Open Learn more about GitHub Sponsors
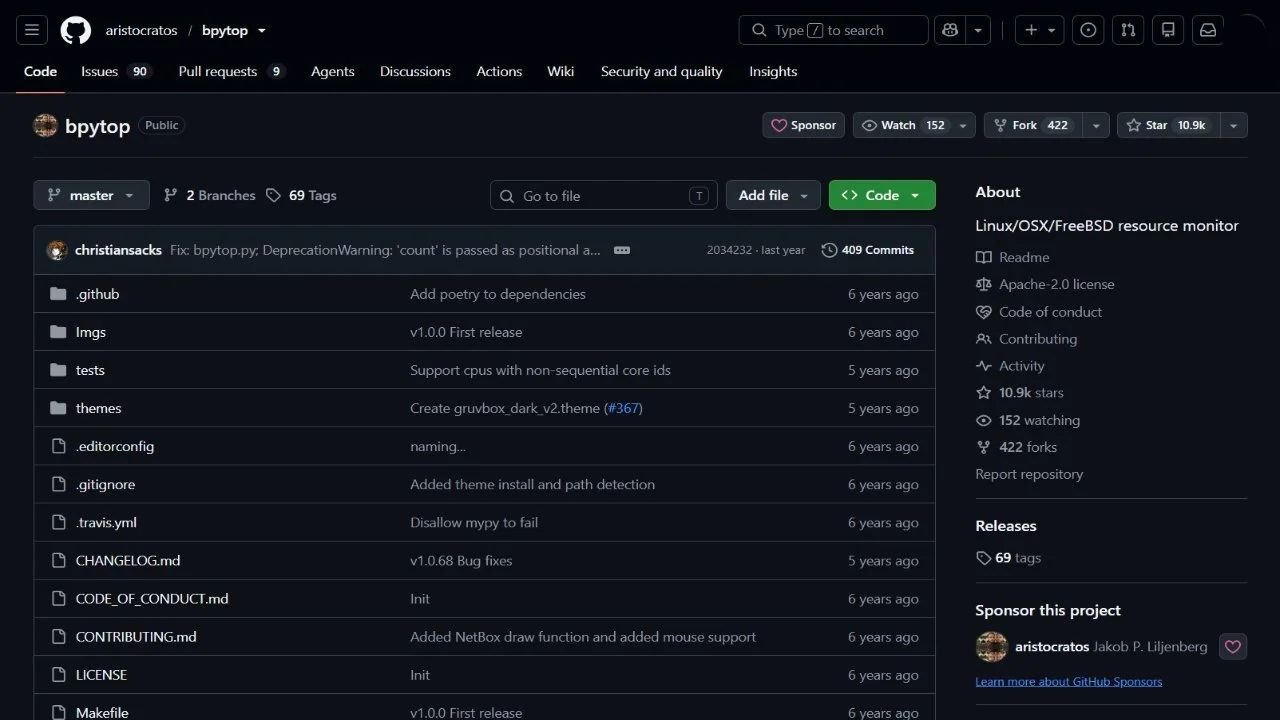The width and height of the screenshot is (1280, 720). 1069,681
